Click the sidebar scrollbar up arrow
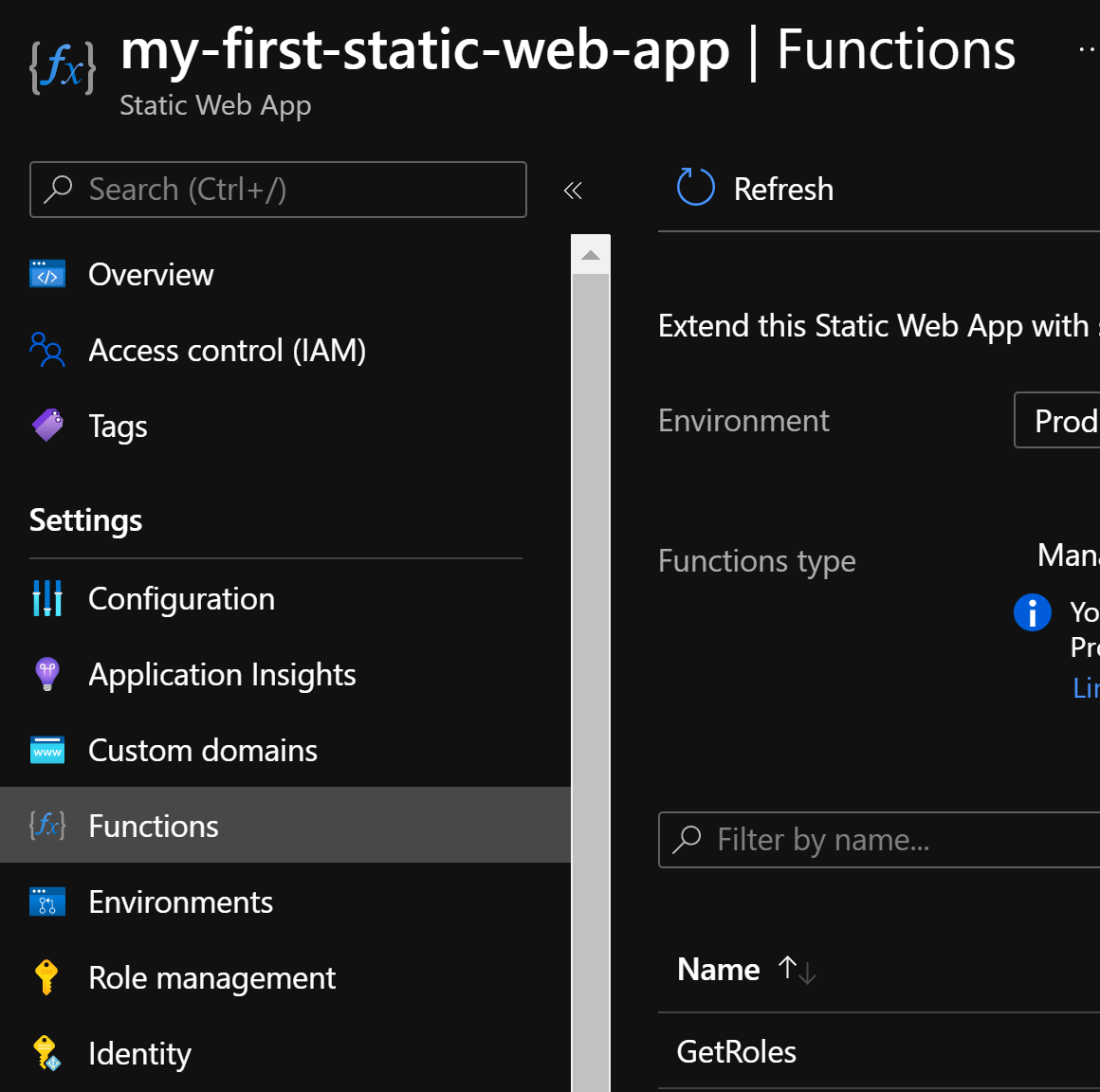This screenshot has height=1092, width=1100. click(x=591, y=255)
